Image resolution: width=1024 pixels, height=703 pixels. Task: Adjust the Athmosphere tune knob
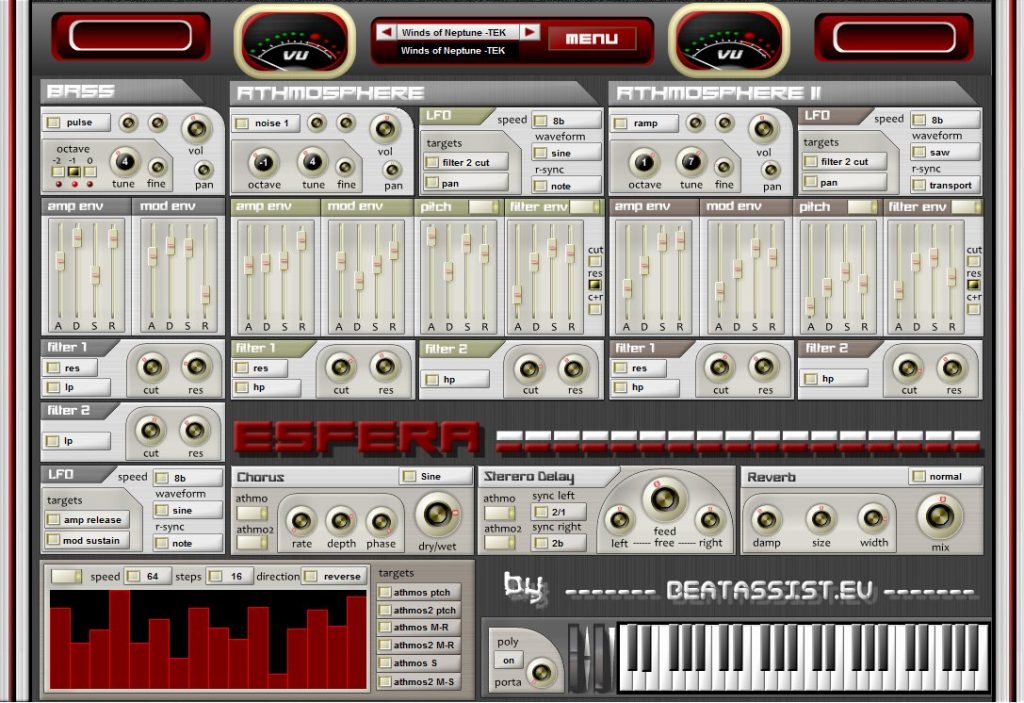click(x=312, y=161)
